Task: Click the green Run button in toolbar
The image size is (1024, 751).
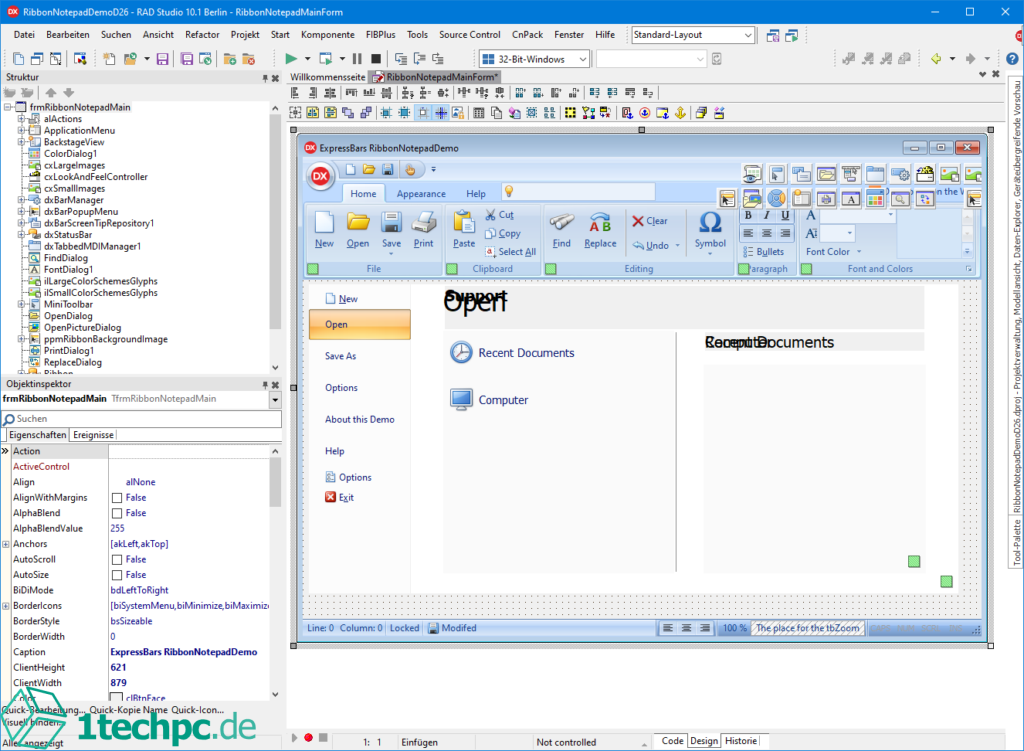Action: pyautogui.click(x=291, y=59)
